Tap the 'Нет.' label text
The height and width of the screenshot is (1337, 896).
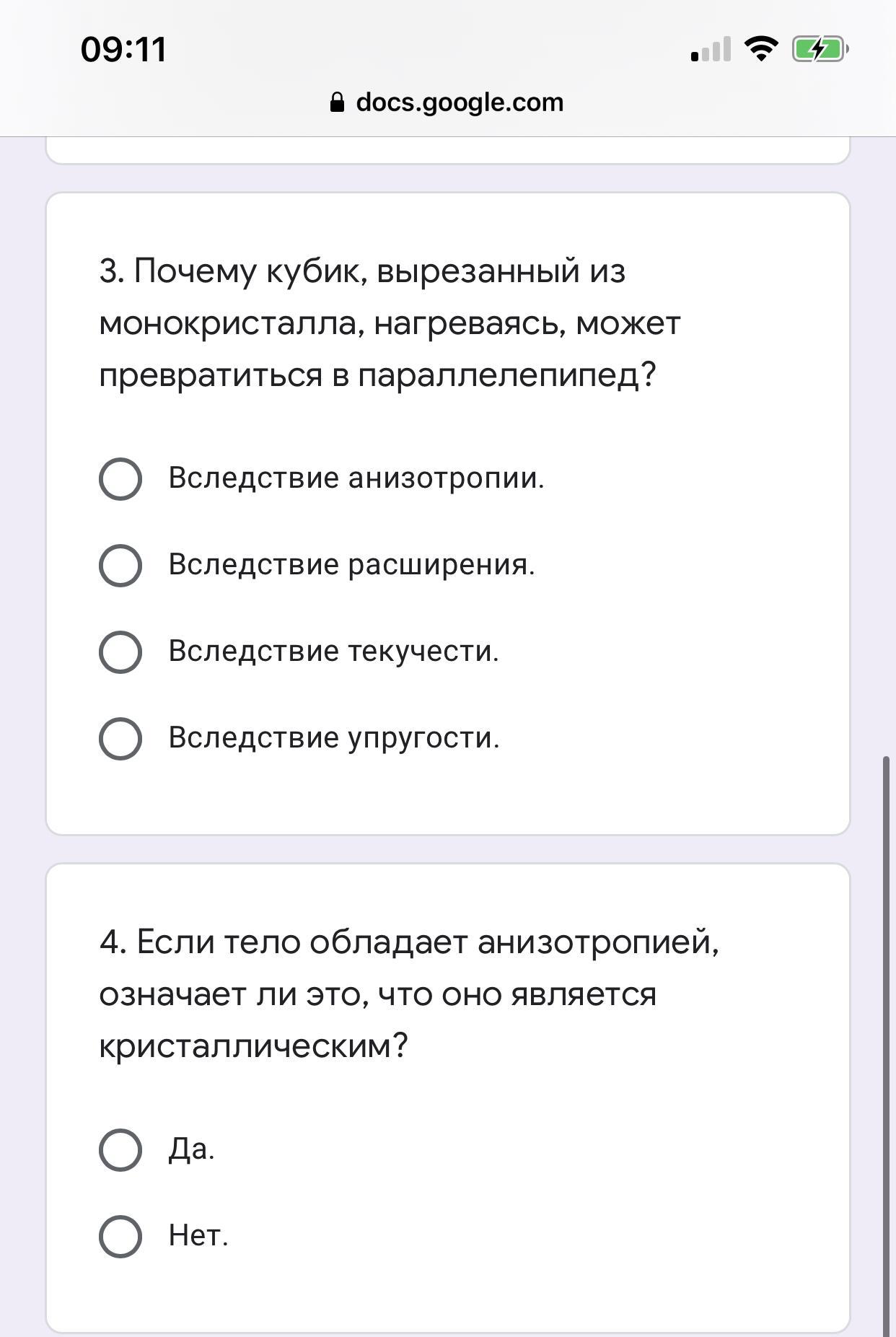[198, 1235]
